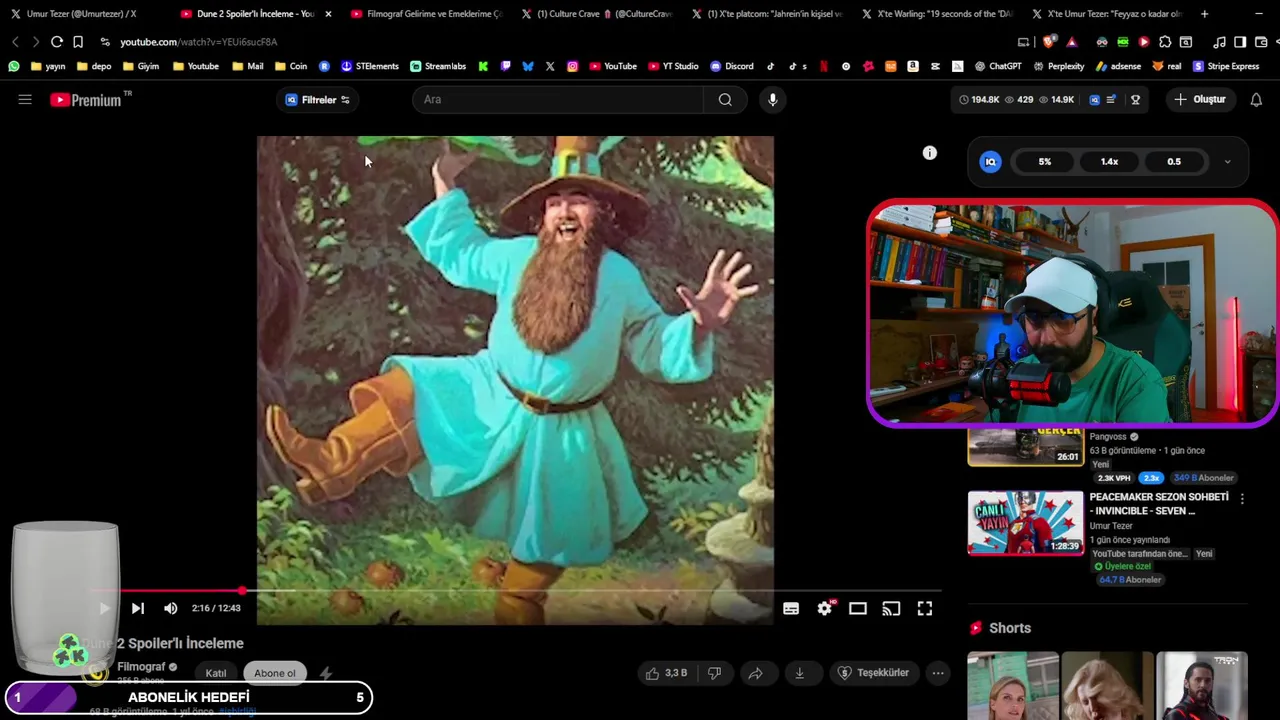Open the Stripe Express bookmark
This screenshot has height=720, width=1280.
coord(1226,66)
